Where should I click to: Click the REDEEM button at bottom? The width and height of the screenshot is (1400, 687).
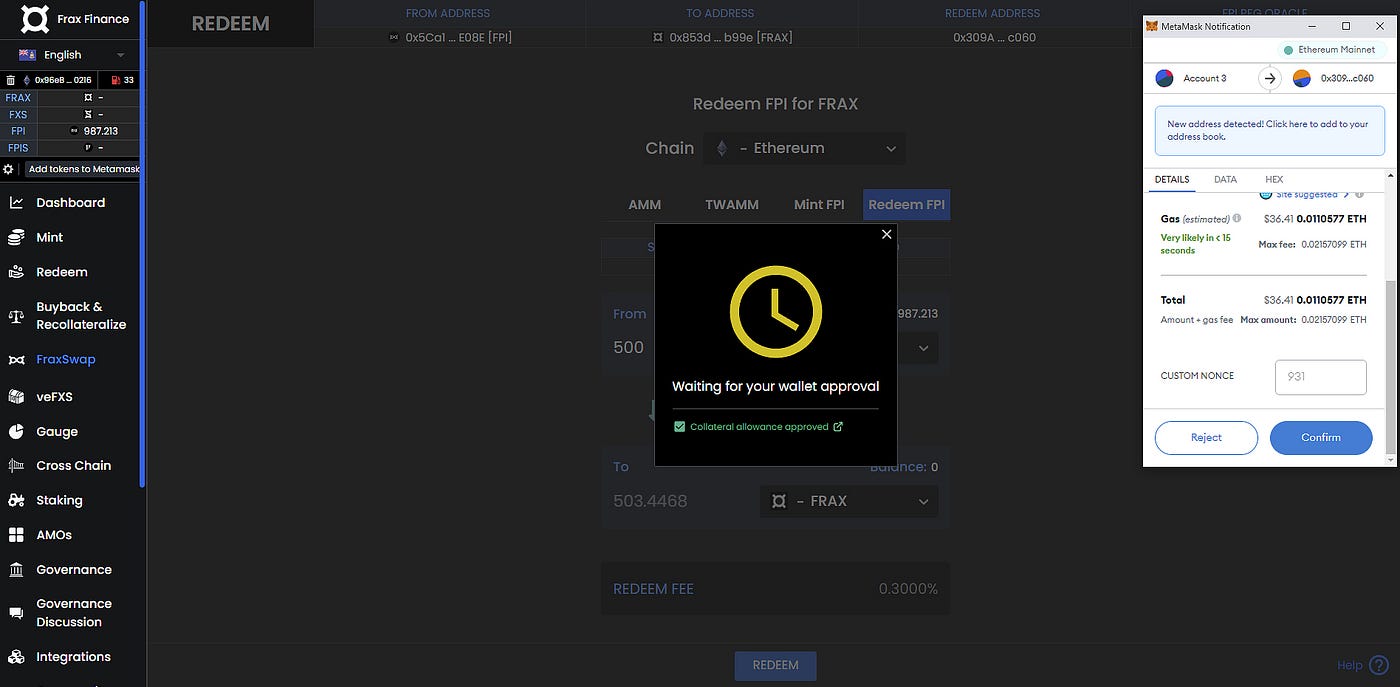pyautogui.click(x=775, y=665)
